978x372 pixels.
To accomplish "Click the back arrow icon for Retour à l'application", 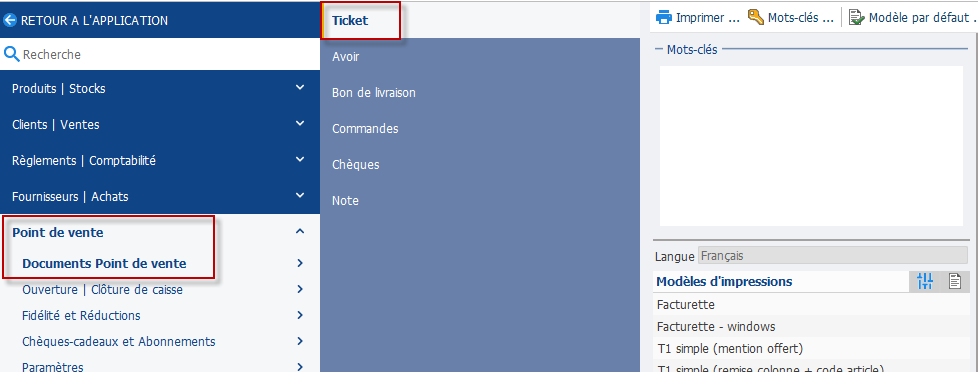I will [x=9, y=20].
